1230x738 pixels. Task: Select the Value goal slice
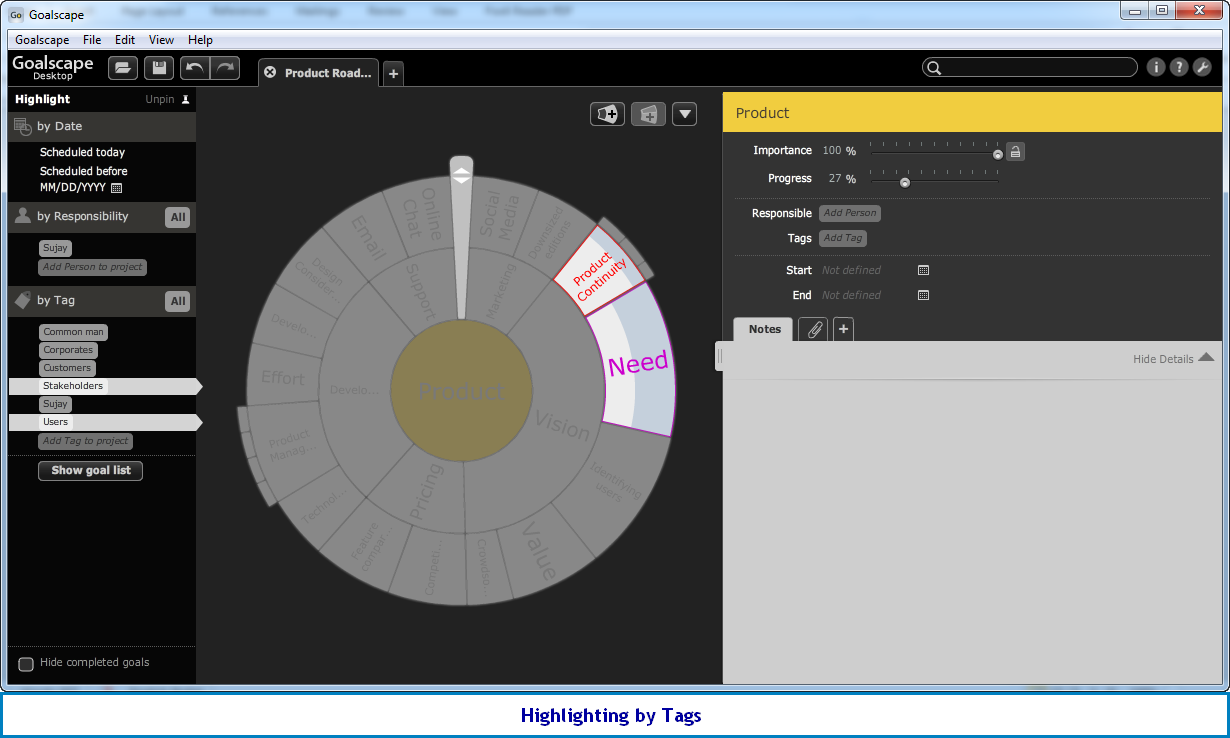[x=540, y=550]
